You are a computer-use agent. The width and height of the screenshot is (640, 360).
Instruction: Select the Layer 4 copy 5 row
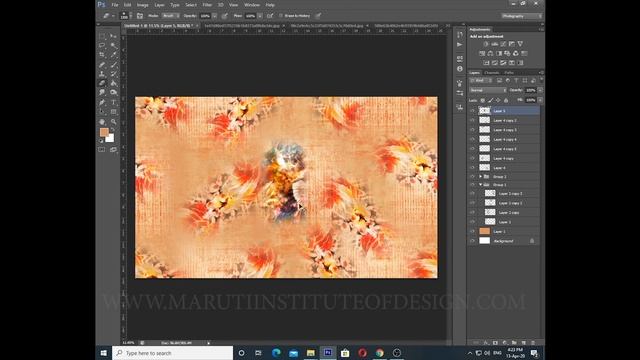coord(504,149)
